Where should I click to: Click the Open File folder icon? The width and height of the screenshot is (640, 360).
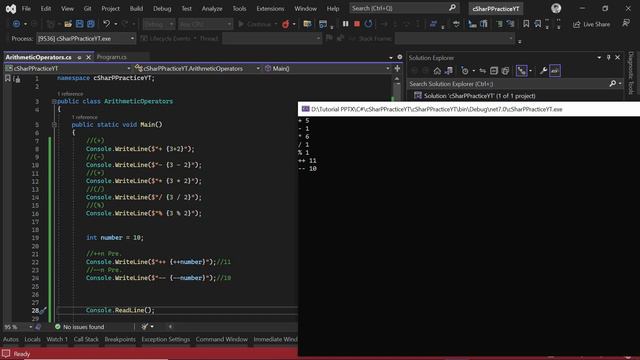coord(68,24)
